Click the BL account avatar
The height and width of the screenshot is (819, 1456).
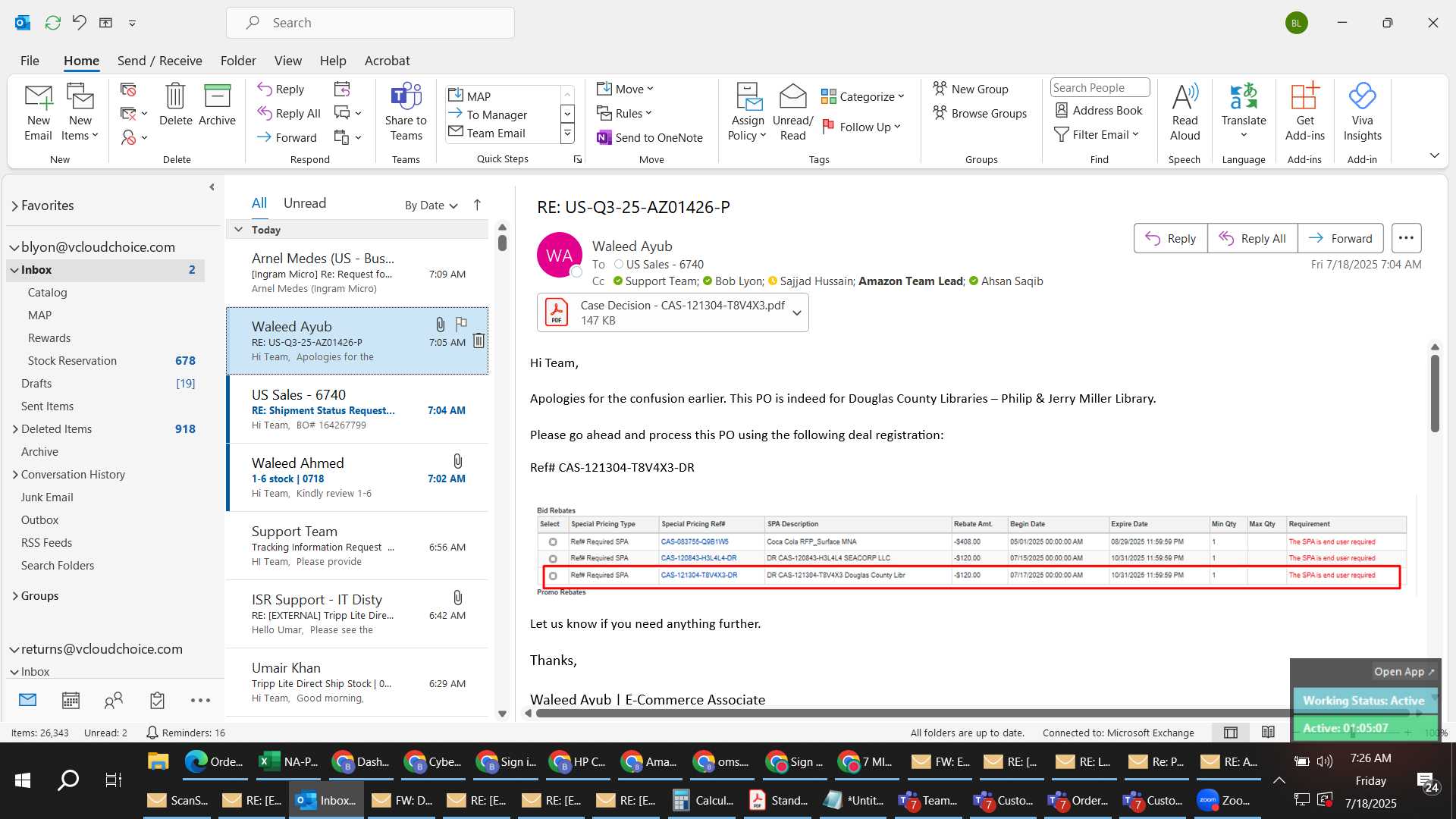1296,23
